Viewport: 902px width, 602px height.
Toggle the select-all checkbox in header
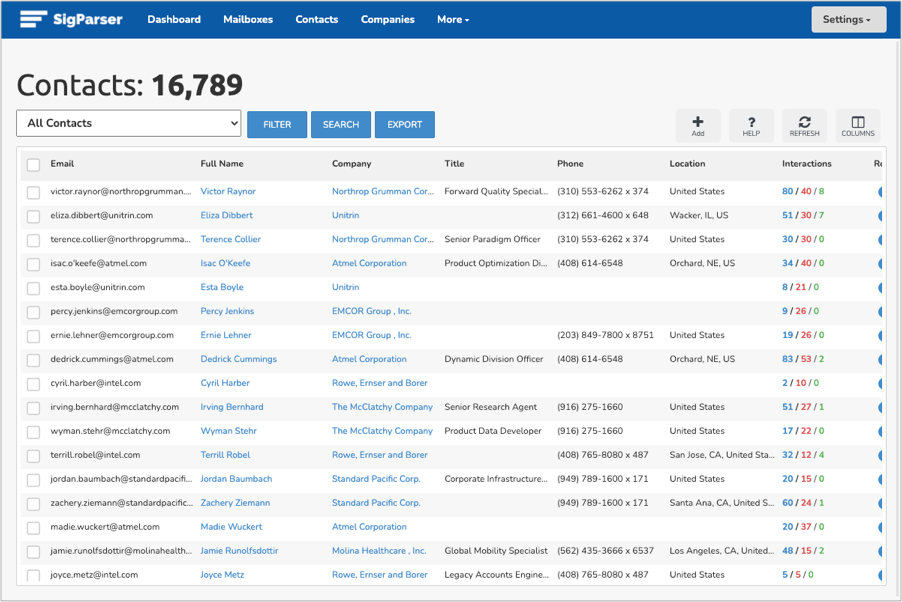pyautogui.click(x=33, y=165)
